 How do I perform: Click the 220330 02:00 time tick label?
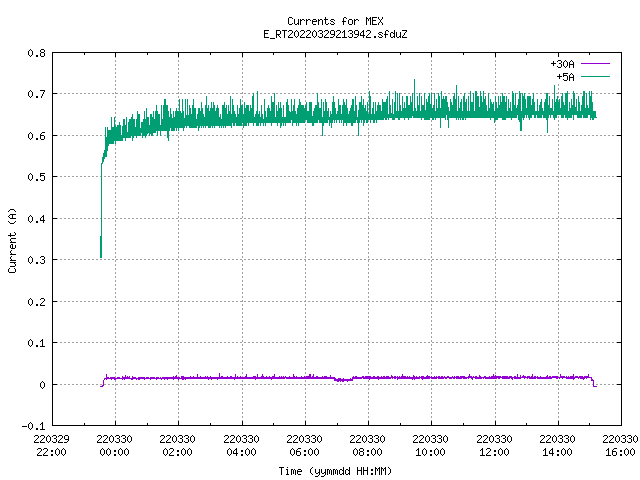[x=178, y=446]
